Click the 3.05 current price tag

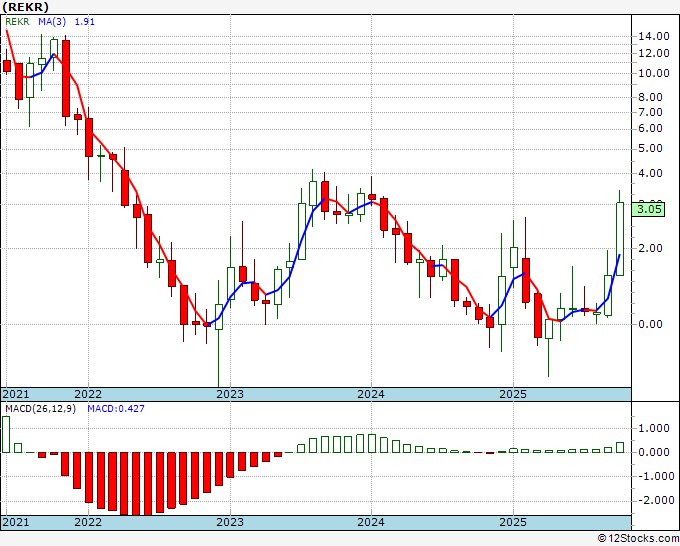[648, 209]
